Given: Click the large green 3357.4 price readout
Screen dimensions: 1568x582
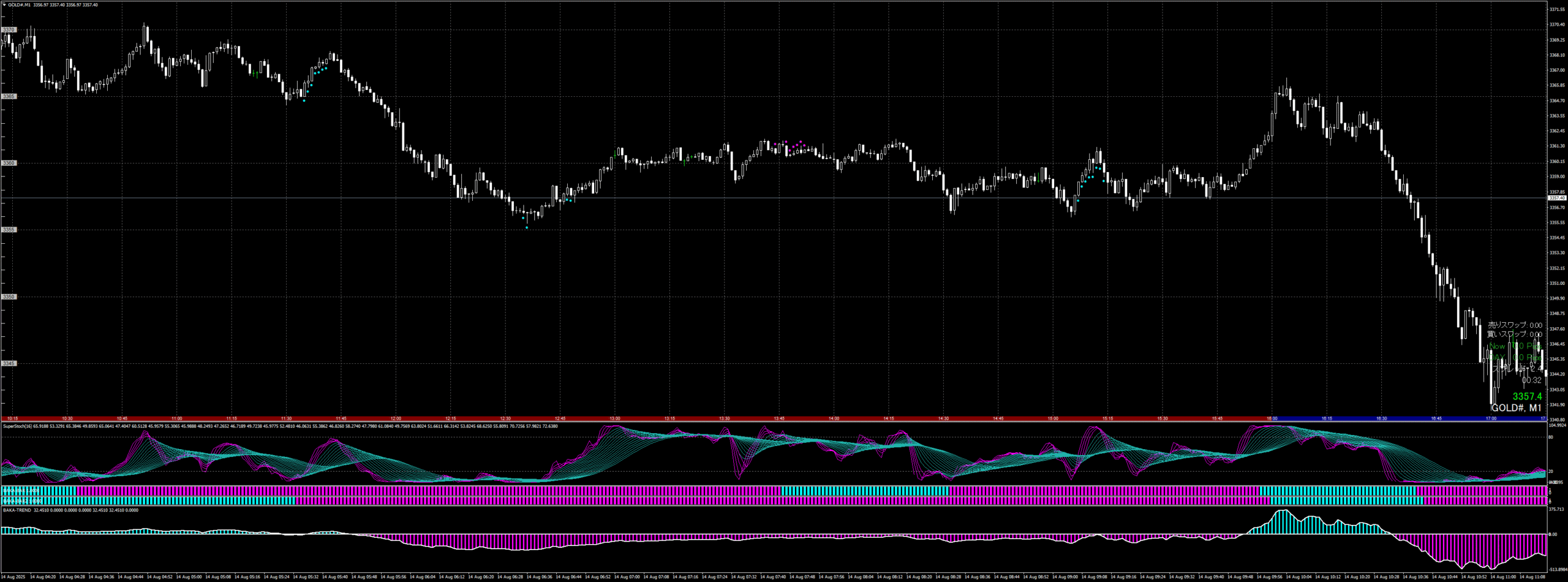Looking at the screenshot, I should click(x=1527, y=396).
